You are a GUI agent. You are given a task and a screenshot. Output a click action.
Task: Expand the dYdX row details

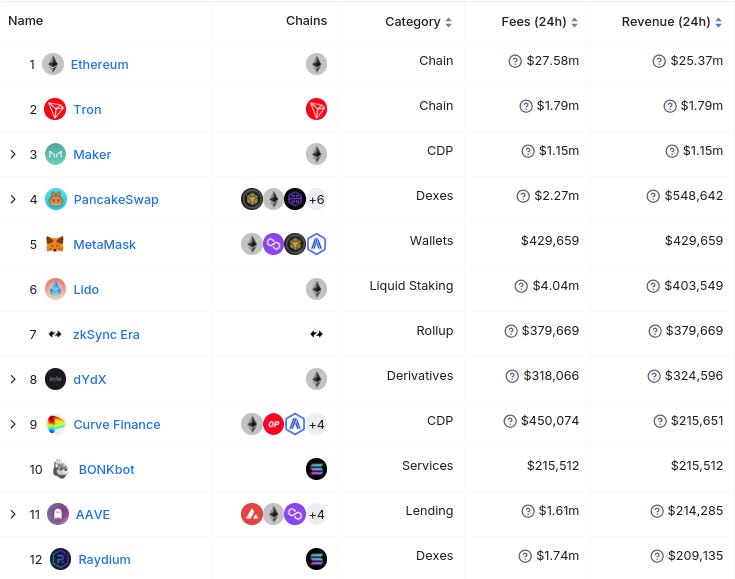pyautogui.click(x=13, y=379)
